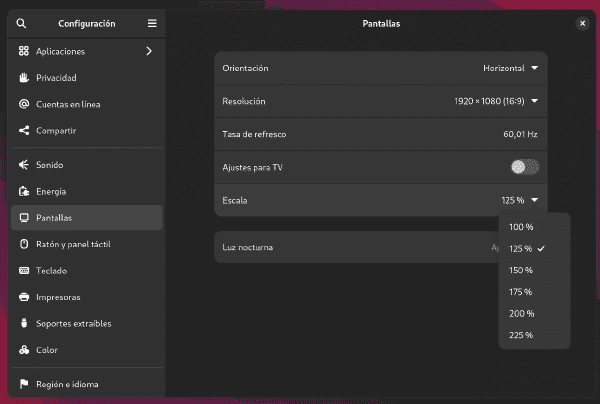Click the Cuentas en línea at-sign icon
600x404 pixels.
tap(24, 104)
